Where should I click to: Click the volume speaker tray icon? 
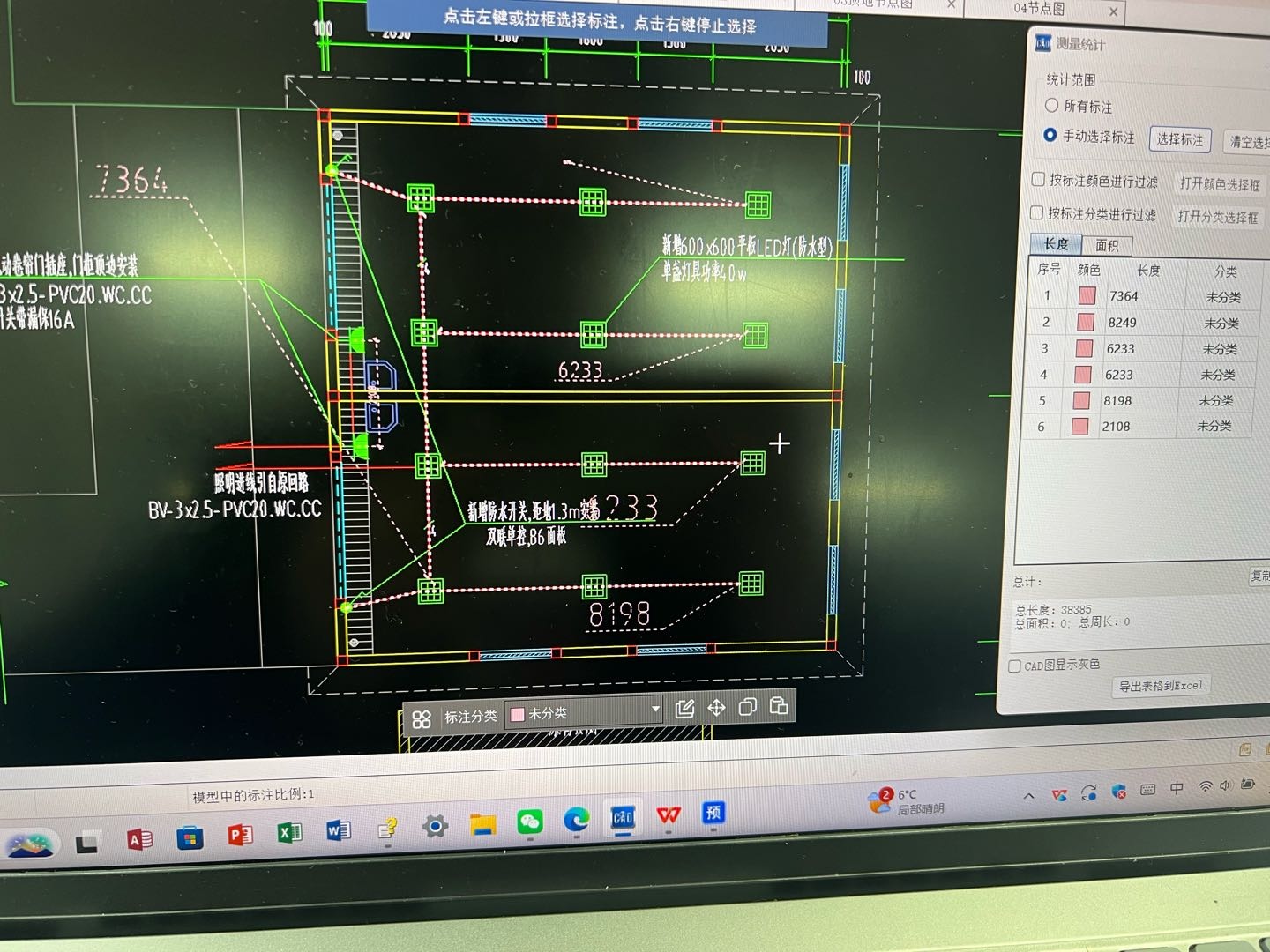(x=1225, y=785)
